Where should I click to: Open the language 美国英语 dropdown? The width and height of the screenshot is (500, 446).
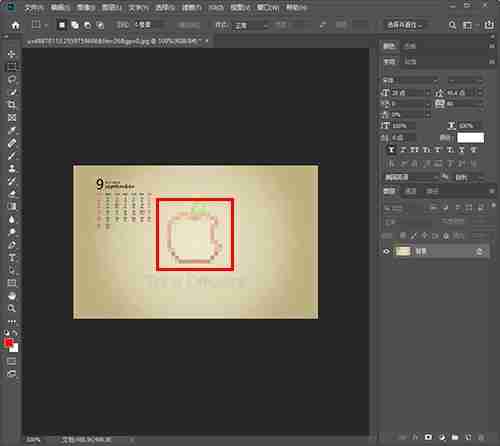pyautogui.click(x=412, y=177)
